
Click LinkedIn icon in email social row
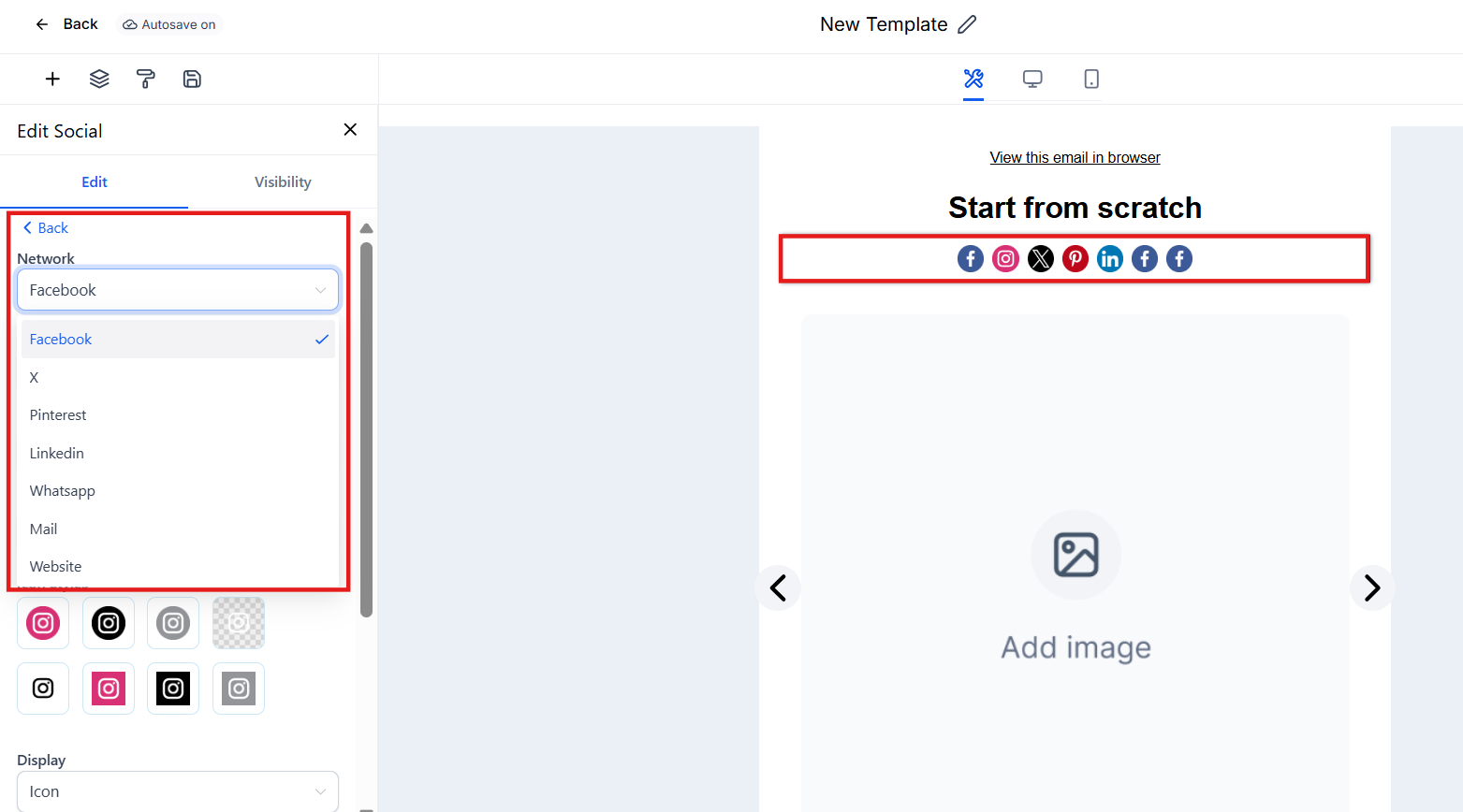pos(1110,259)
